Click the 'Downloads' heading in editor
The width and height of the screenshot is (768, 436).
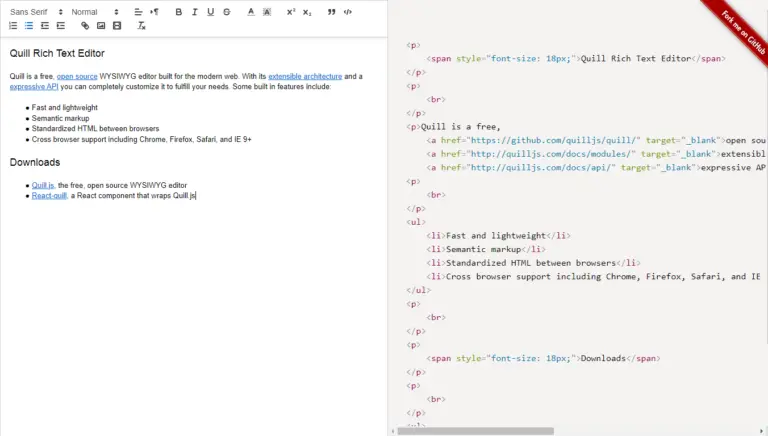35,162
